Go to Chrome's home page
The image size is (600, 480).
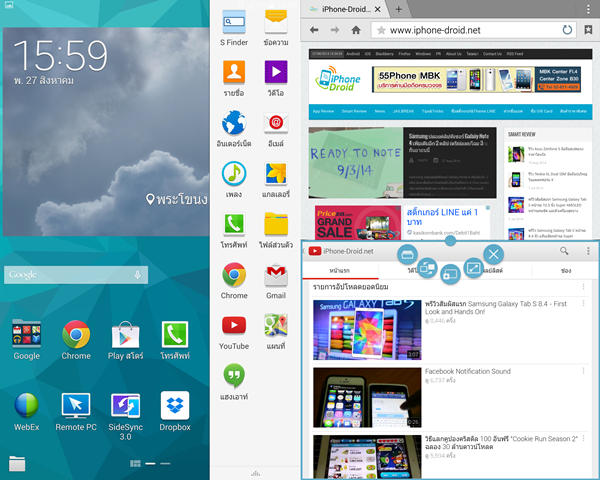click(356, 30)
